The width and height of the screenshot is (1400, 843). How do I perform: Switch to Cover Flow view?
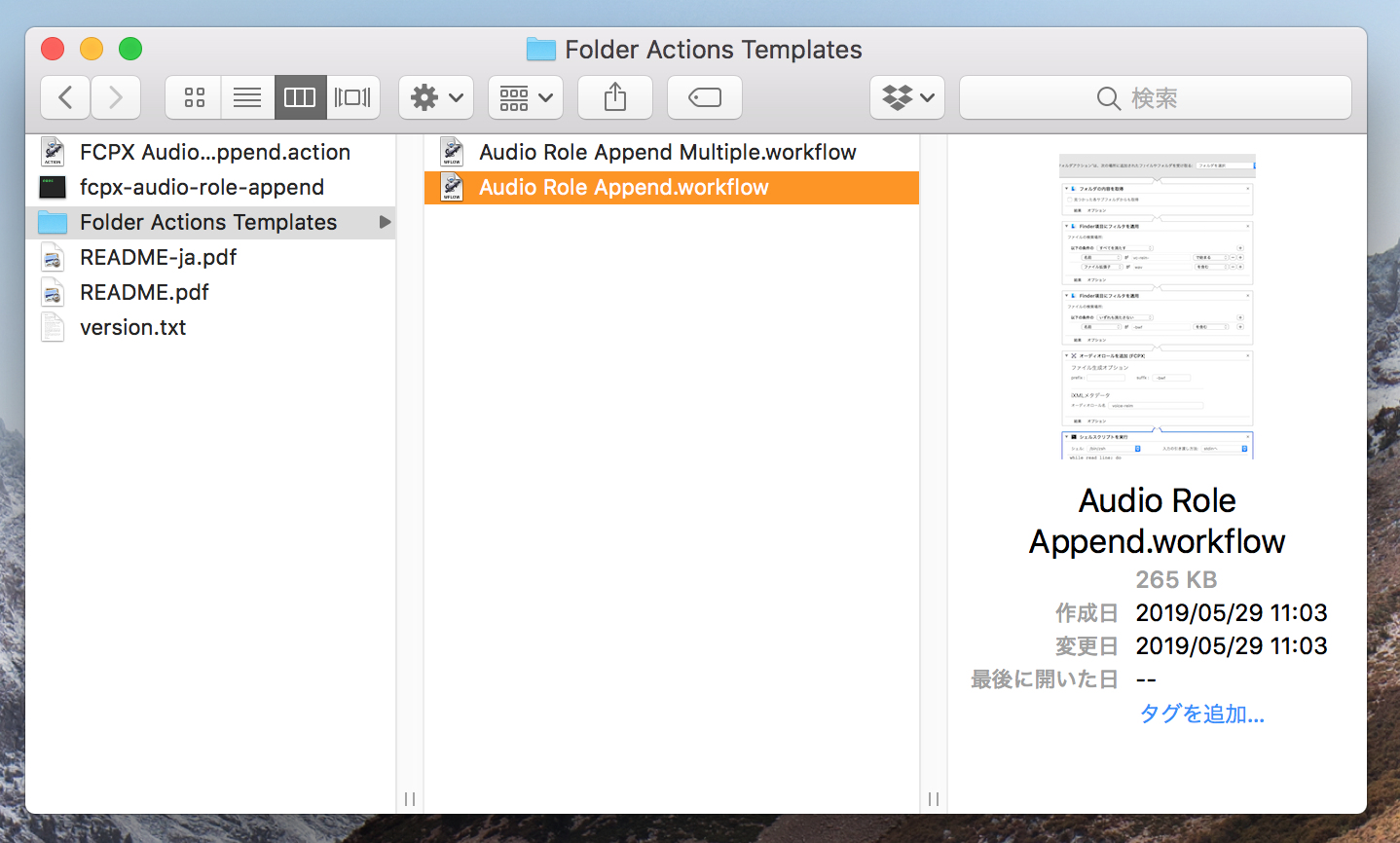pos(352,97)
